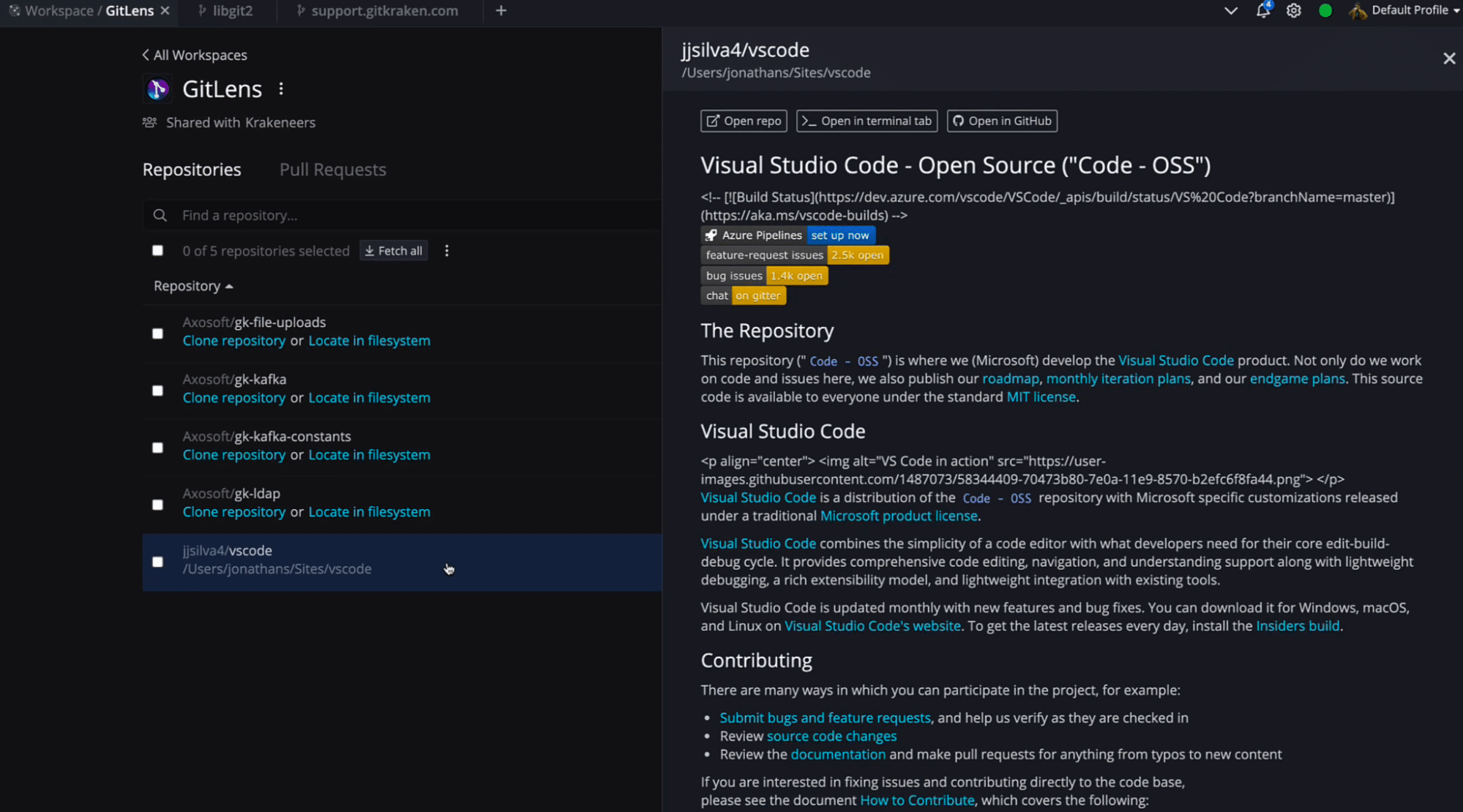Focus the Find a repository search field
Viewport: 1463px width, 812px height.
[402, 215]
